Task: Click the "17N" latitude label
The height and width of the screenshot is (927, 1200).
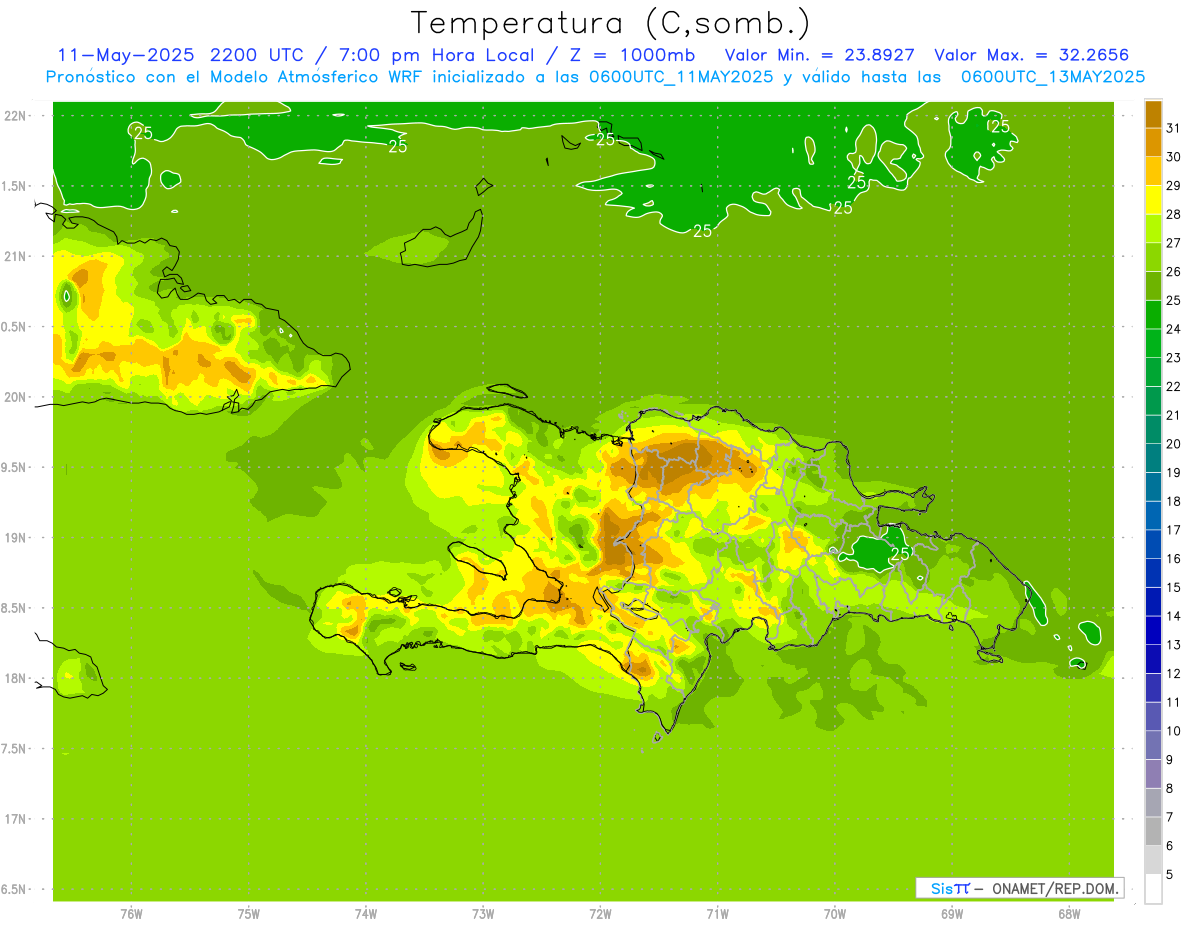Action: point(14,819)
